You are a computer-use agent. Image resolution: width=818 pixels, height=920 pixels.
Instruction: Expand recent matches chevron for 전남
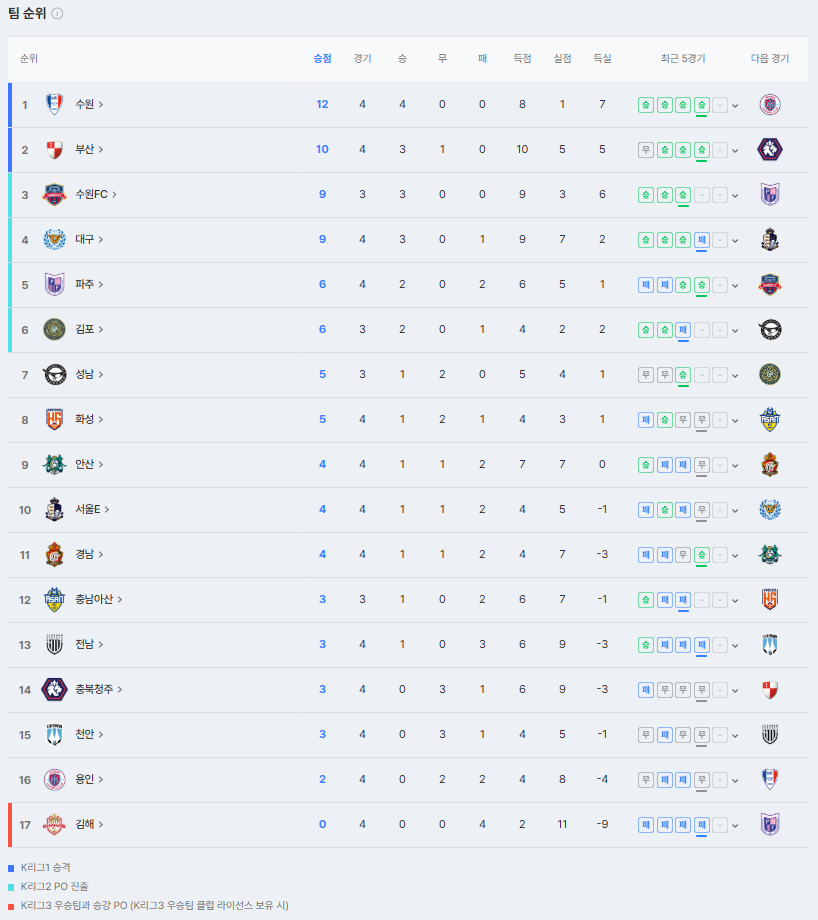coord(735,645)
